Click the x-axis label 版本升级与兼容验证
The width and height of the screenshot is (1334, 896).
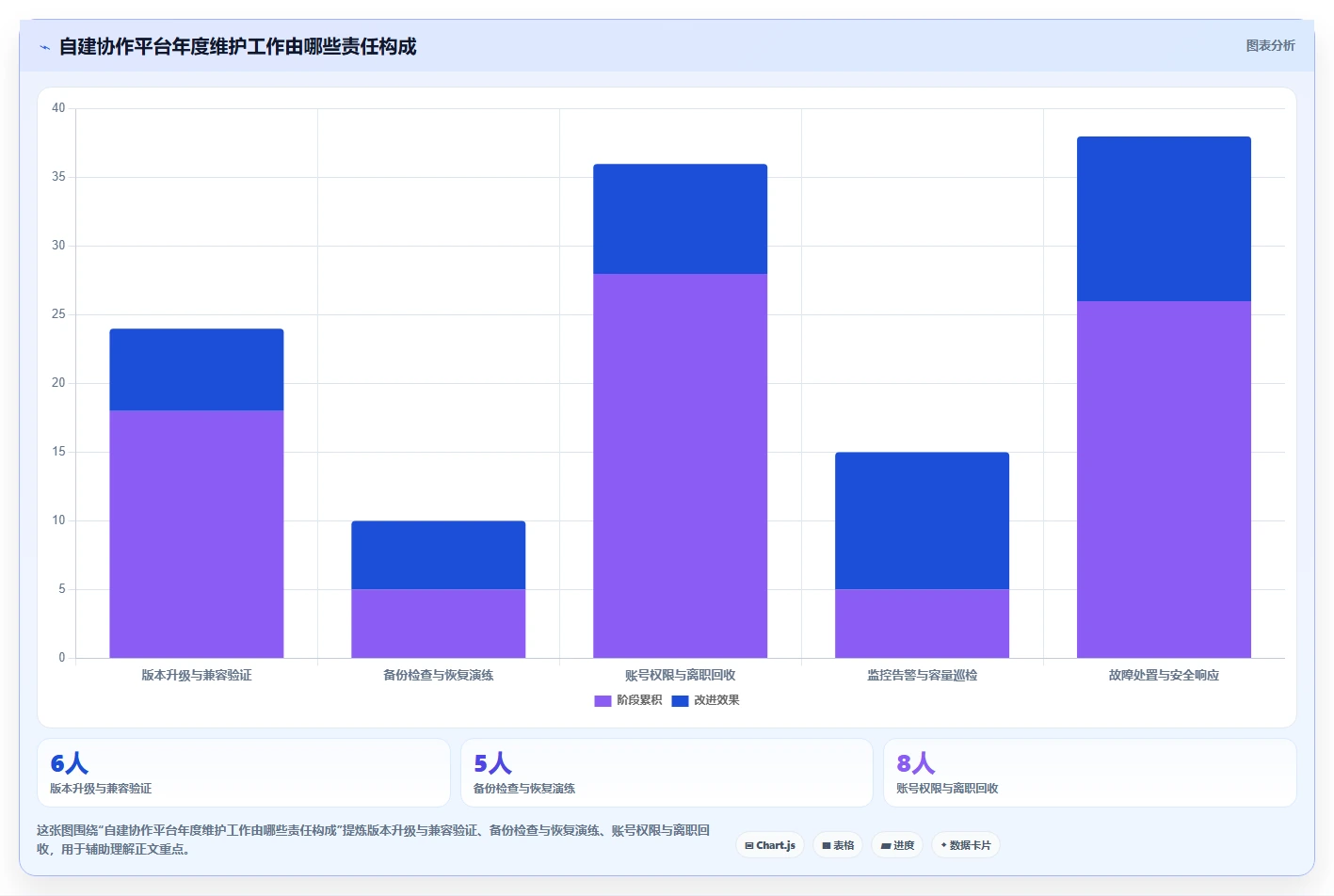tap(197, 675)
